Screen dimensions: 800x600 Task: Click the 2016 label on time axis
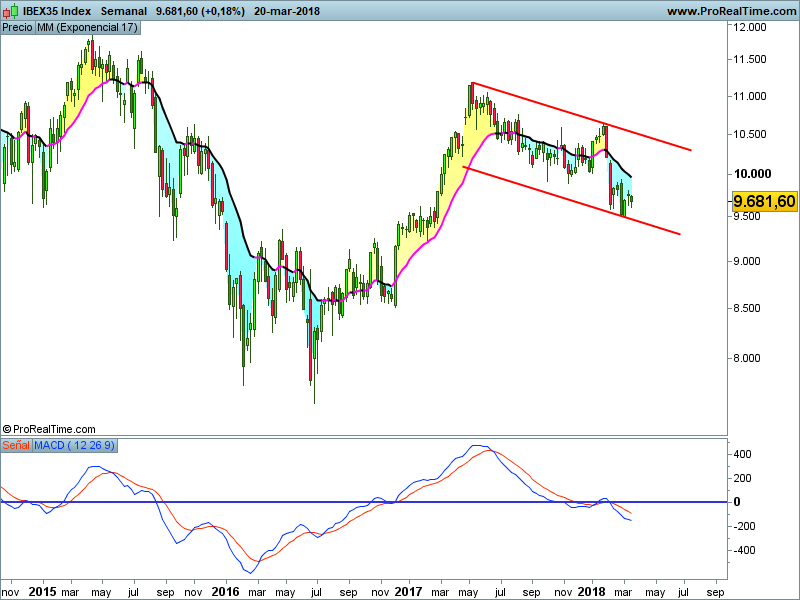[225, 591]
